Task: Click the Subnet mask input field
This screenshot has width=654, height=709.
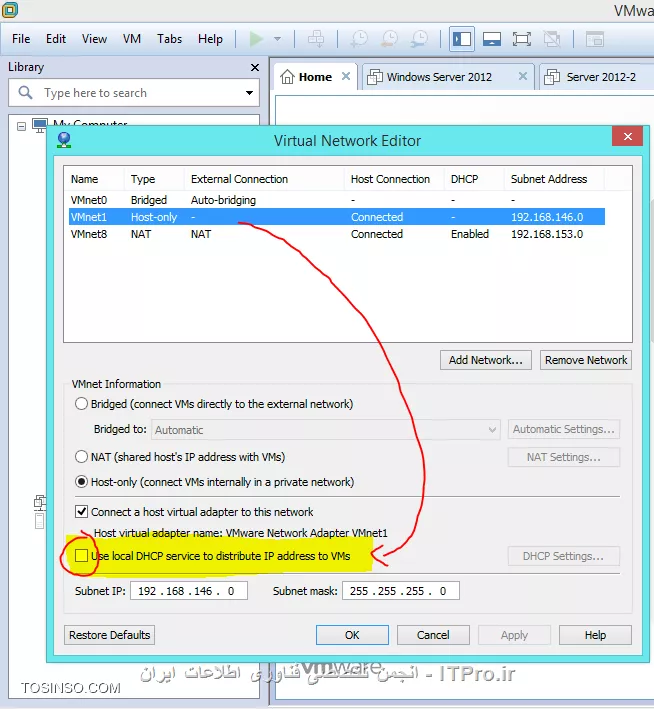Action: pyautogui.click(x=401, y=591)
